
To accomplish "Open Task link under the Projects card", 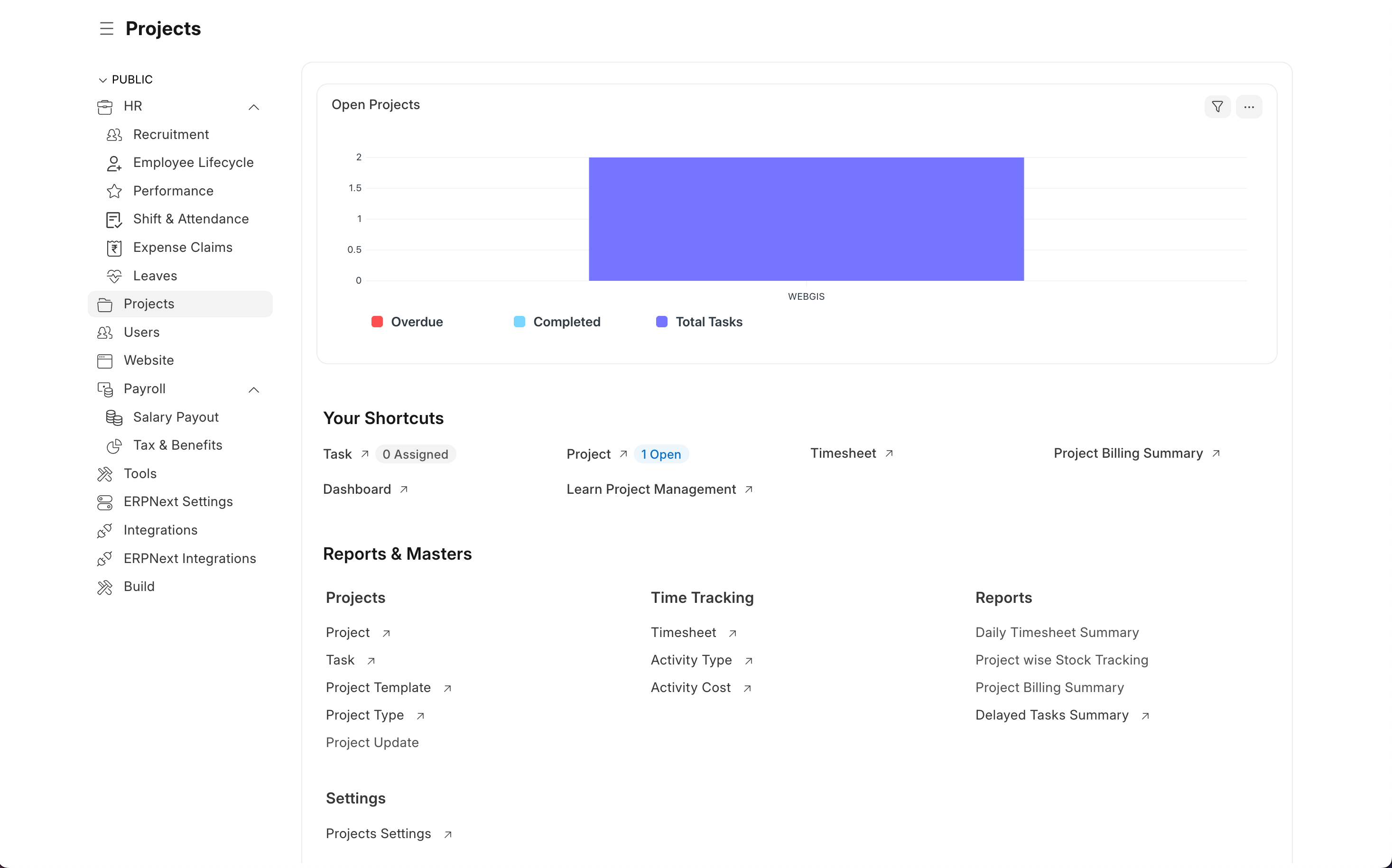I will click(x=340, y=660).
